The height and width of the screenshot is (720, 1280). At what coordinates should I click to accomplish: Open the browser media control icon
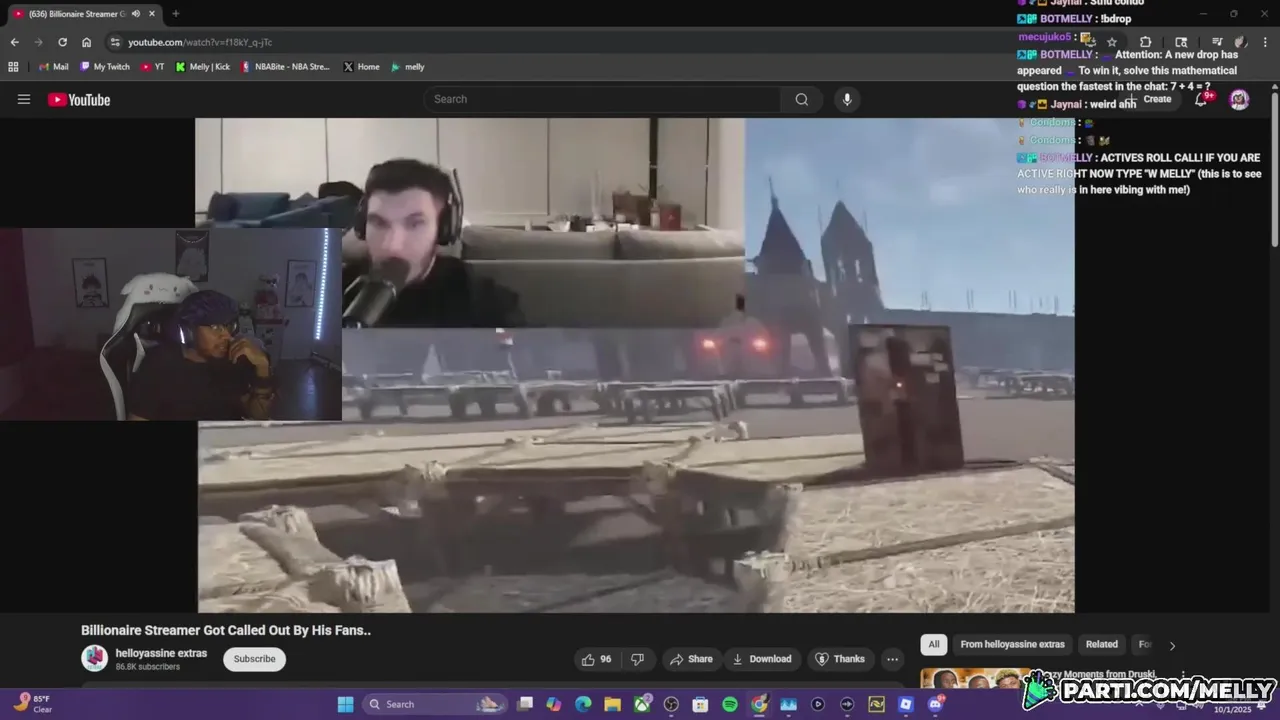point(1217,42)
